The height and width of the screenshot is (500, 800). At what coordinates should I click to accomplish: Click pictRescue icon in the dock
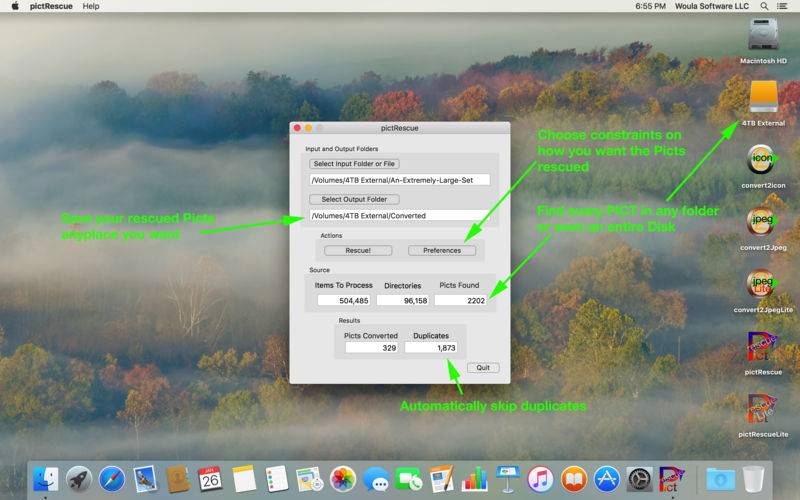tap(671, 480)
